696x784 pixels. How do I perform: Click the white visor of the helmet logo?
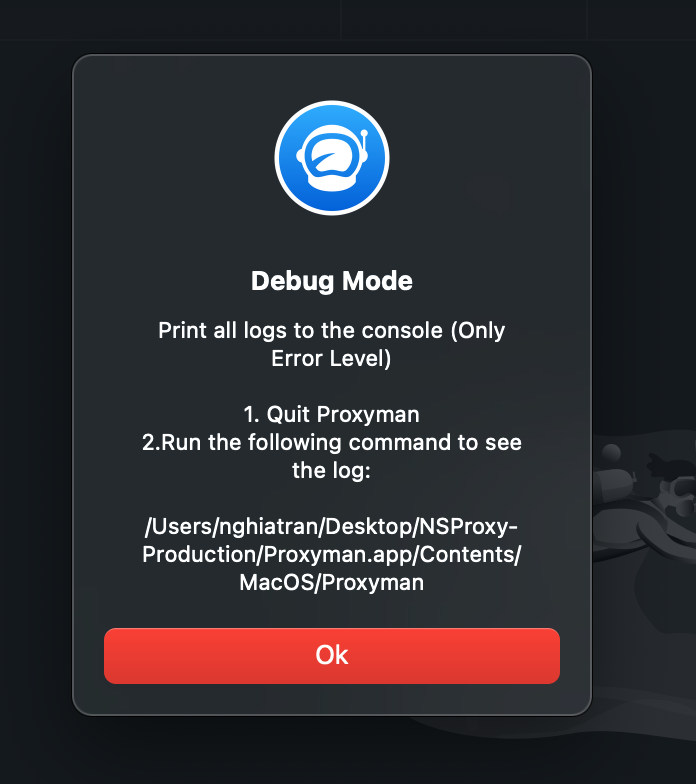332,158
